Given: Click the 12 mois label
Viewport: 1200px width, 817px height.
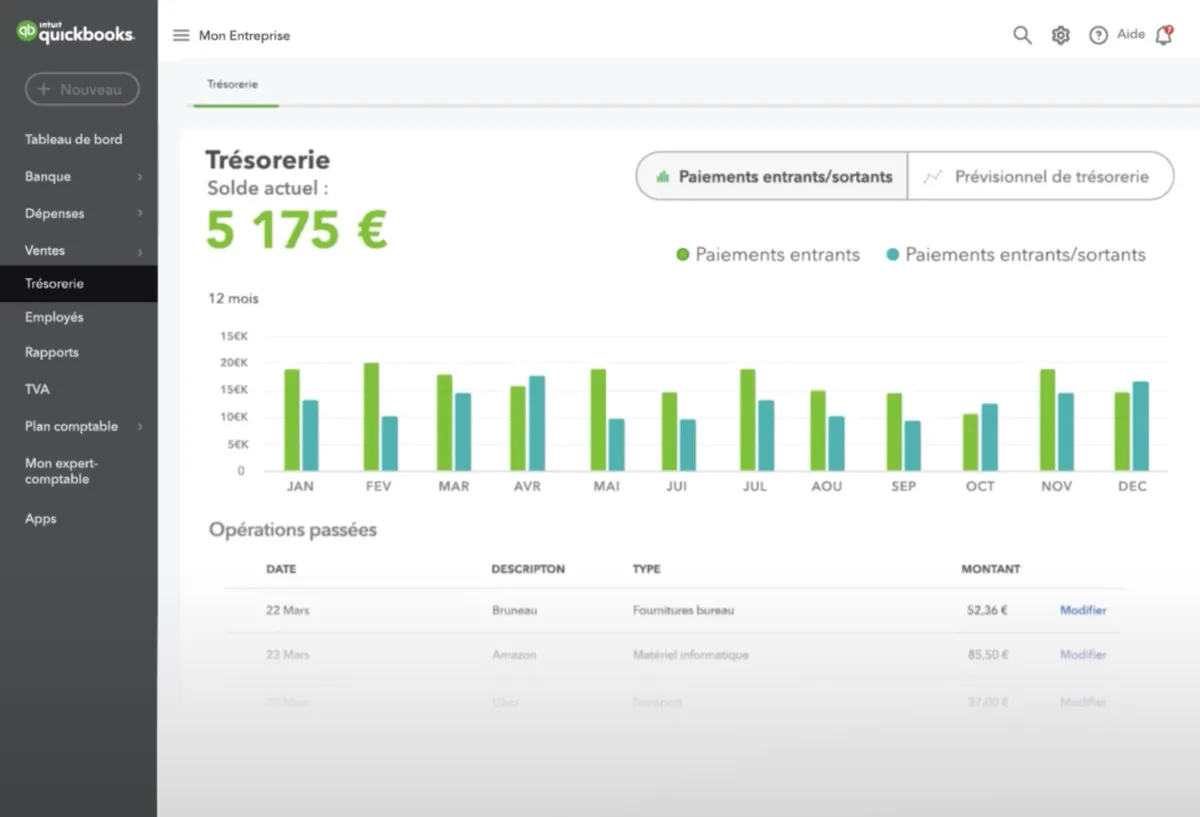Looking at the screenshot, I should [x=233, y=298].
